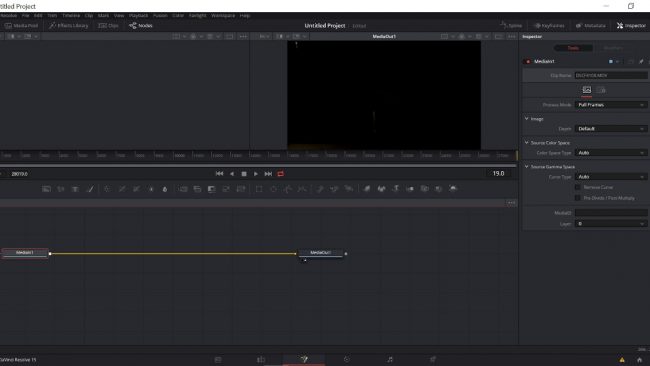Add an Image Plane 3D node
Viewport: 650px width, 366px height.
pyautogui.click(x=367, y=189)
